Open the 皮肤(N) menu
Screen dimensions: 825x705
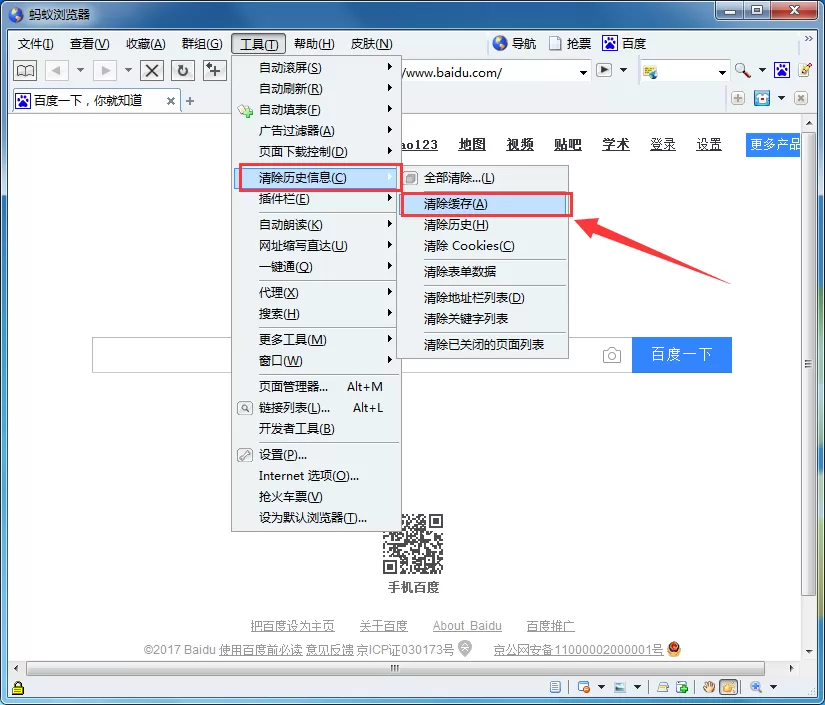[x=371, y=44]
